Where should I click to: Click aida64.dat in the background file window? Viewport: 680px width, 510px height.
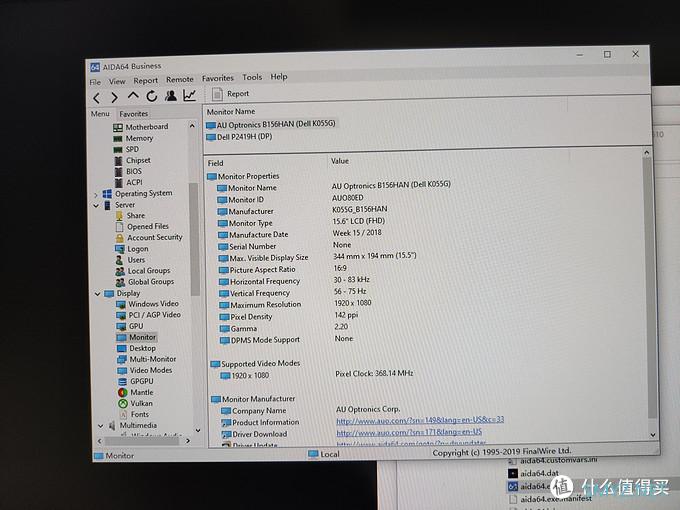(539, 473)
